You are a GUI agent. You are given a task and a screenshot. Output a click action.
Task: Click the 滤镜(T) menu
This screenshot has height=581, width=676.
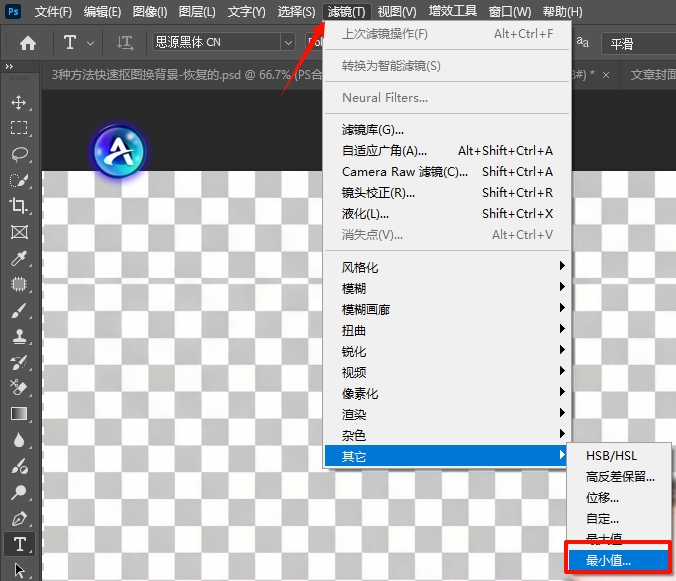click(346, 12)
